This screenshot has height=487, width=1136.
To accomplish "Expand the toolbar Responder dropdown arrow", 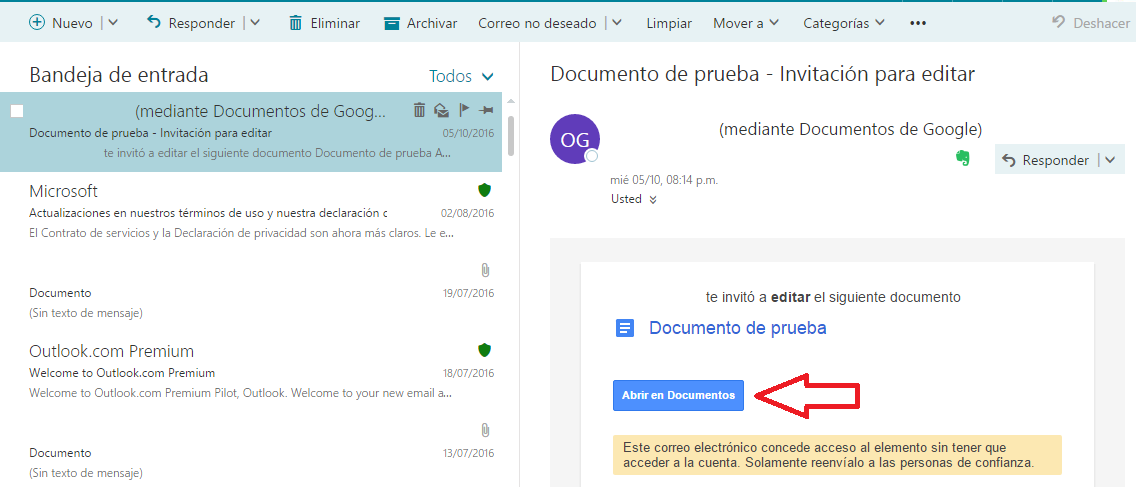I will pyautogui.click(x=254, y=22).
